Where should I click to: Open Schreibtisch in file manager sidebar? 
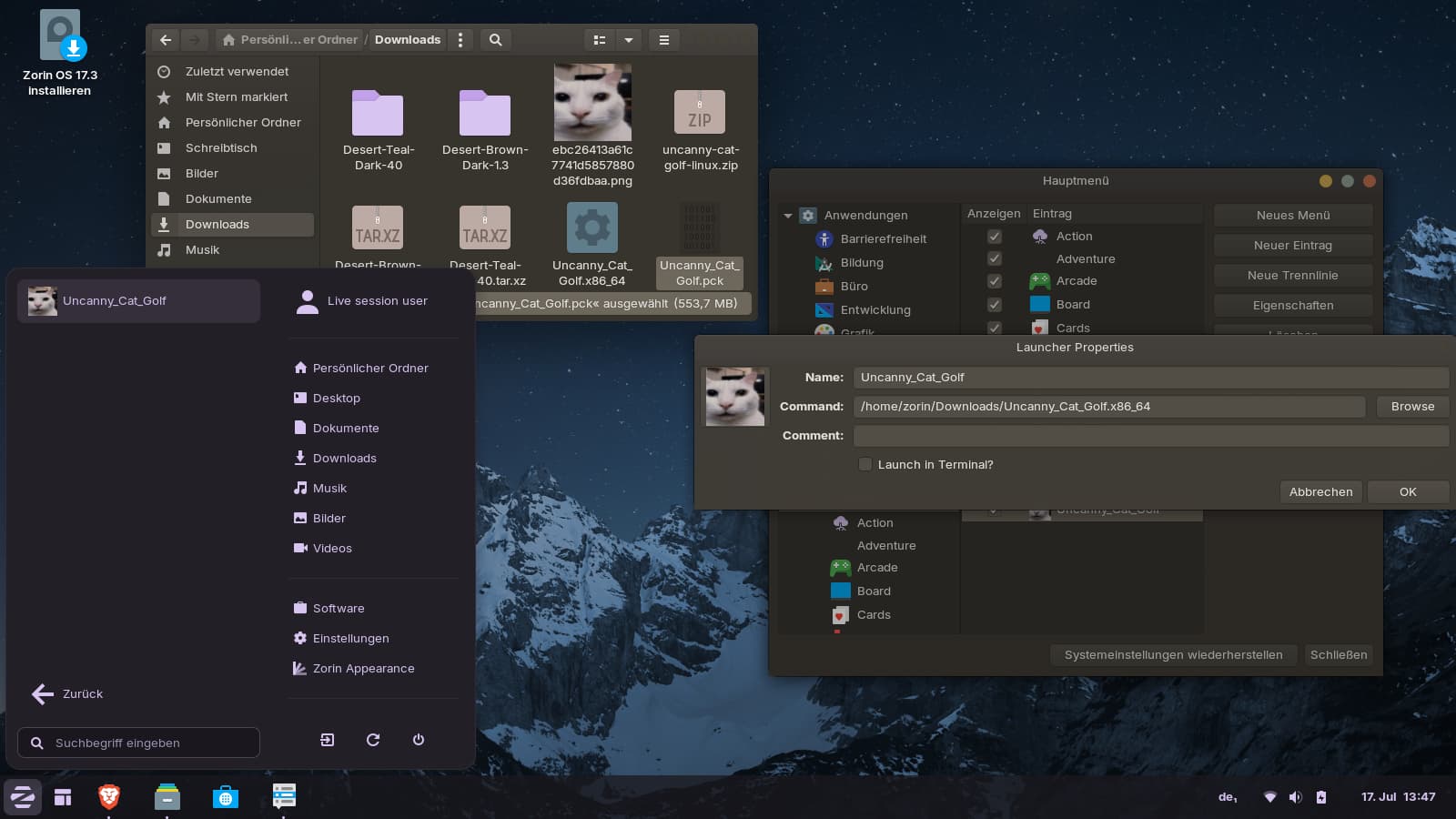pyautogui.click(x=232, y=148)
